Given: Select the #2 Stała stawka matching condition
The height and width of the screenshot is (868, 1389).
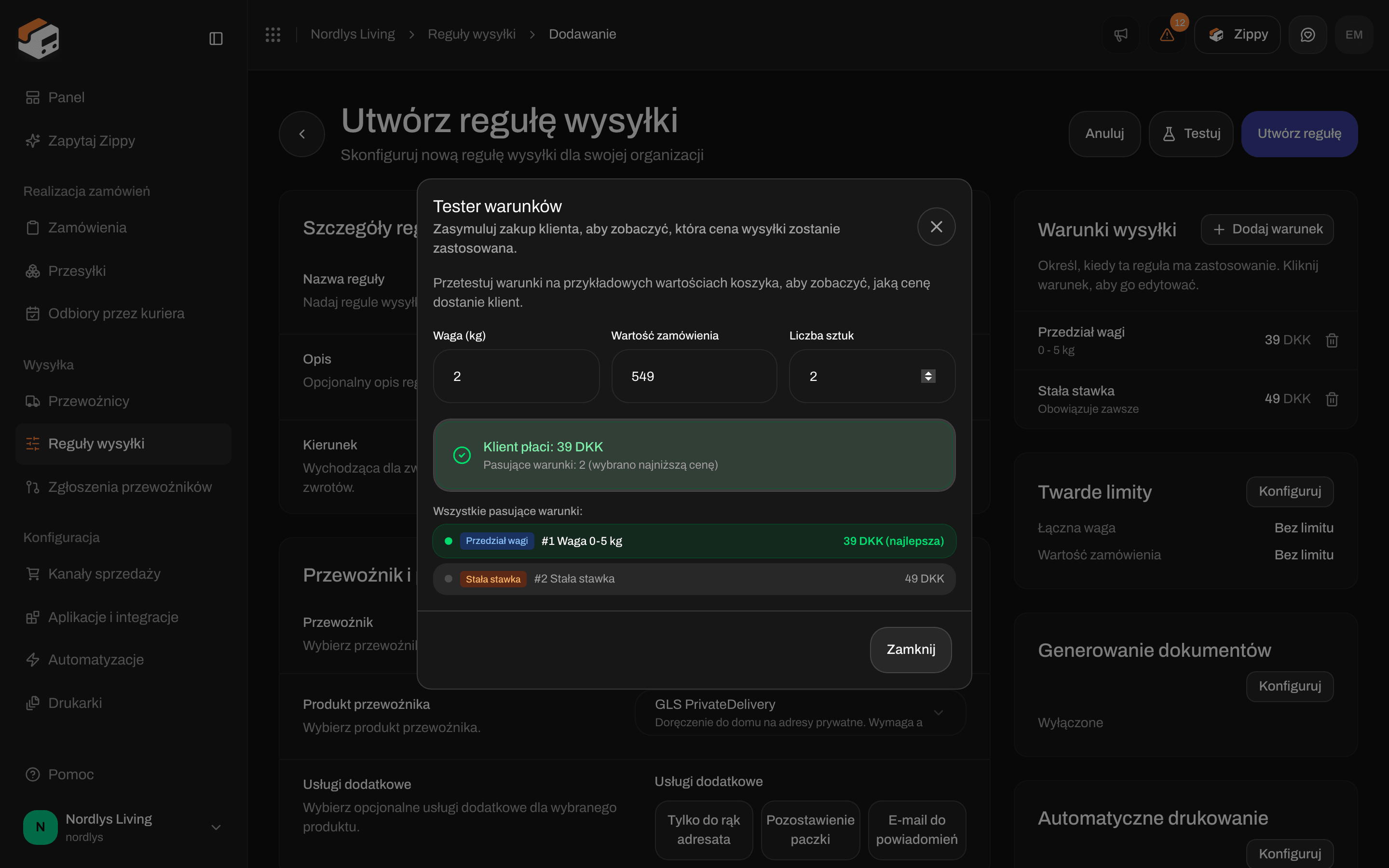Looking at the screenshot, I should click(x=694, y=579).
